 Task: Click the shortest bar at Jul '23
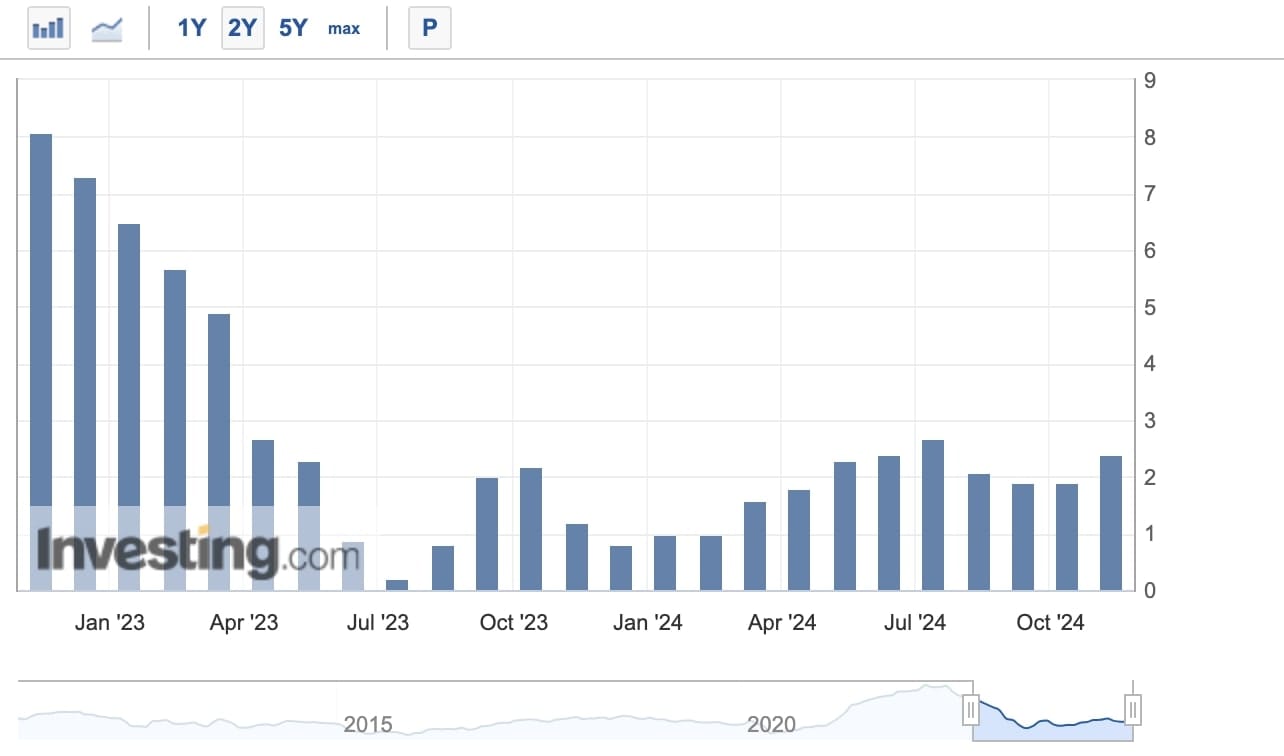(397, 585)
